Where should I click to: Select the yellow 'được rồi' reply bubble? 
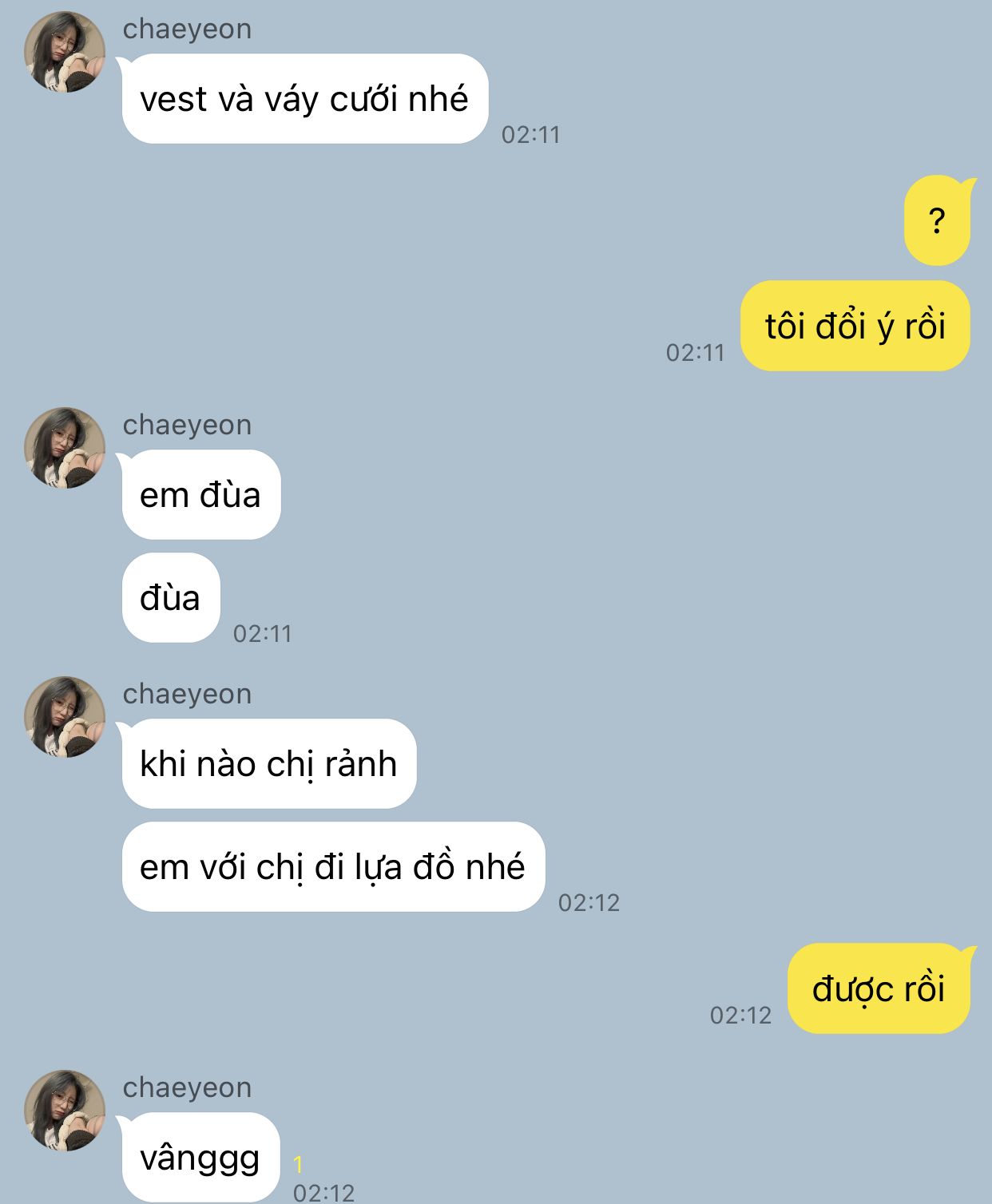879,988
